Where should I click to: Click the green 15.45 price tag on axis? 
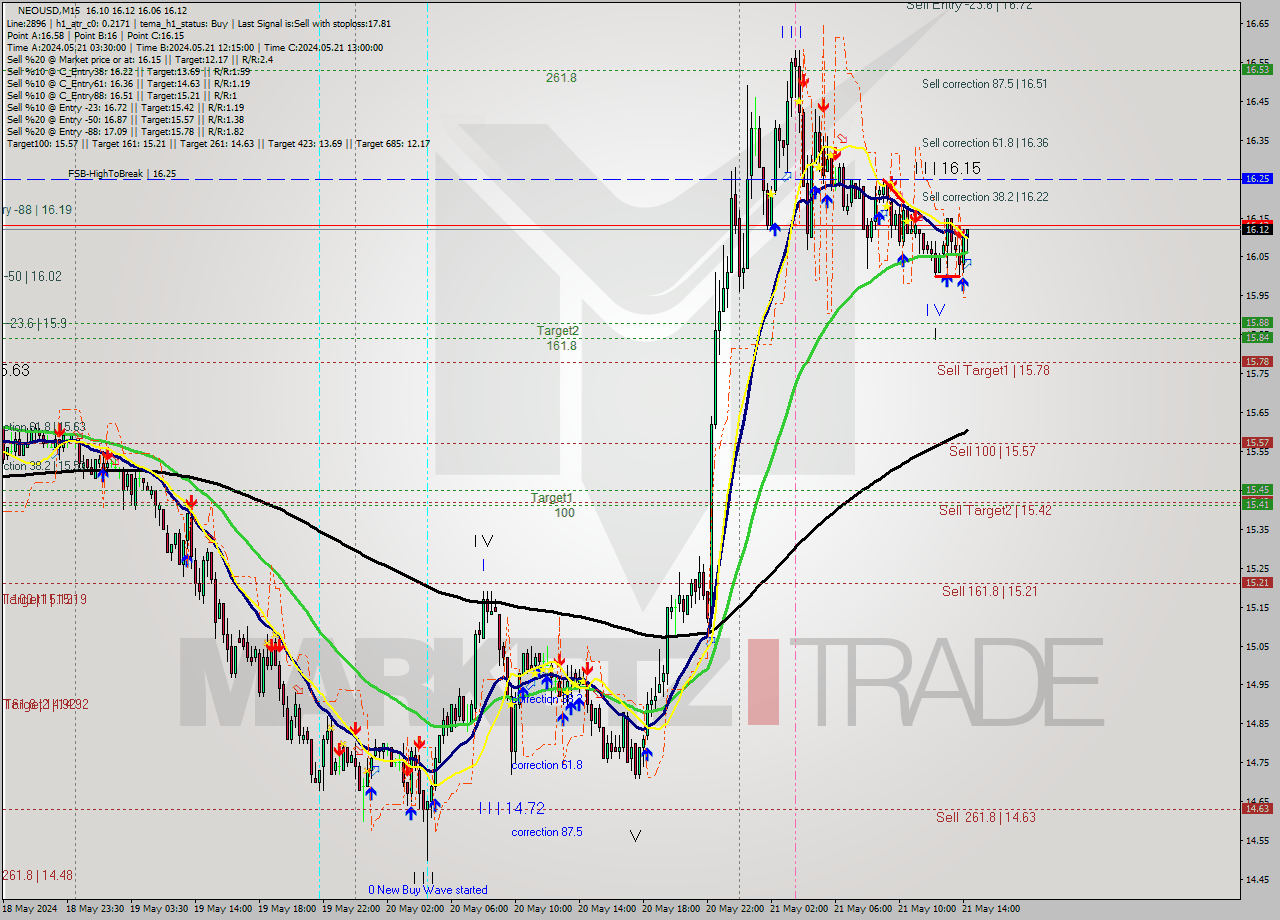1256,489
